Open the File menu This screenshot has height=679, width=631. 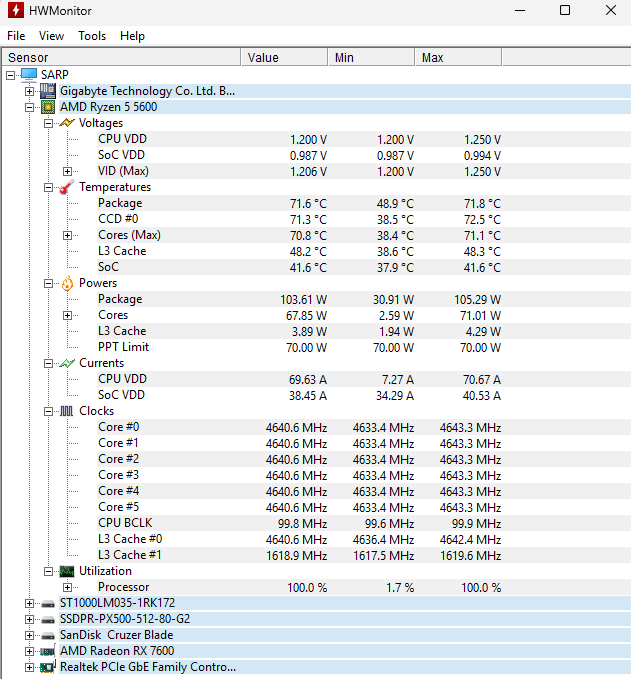16,36
